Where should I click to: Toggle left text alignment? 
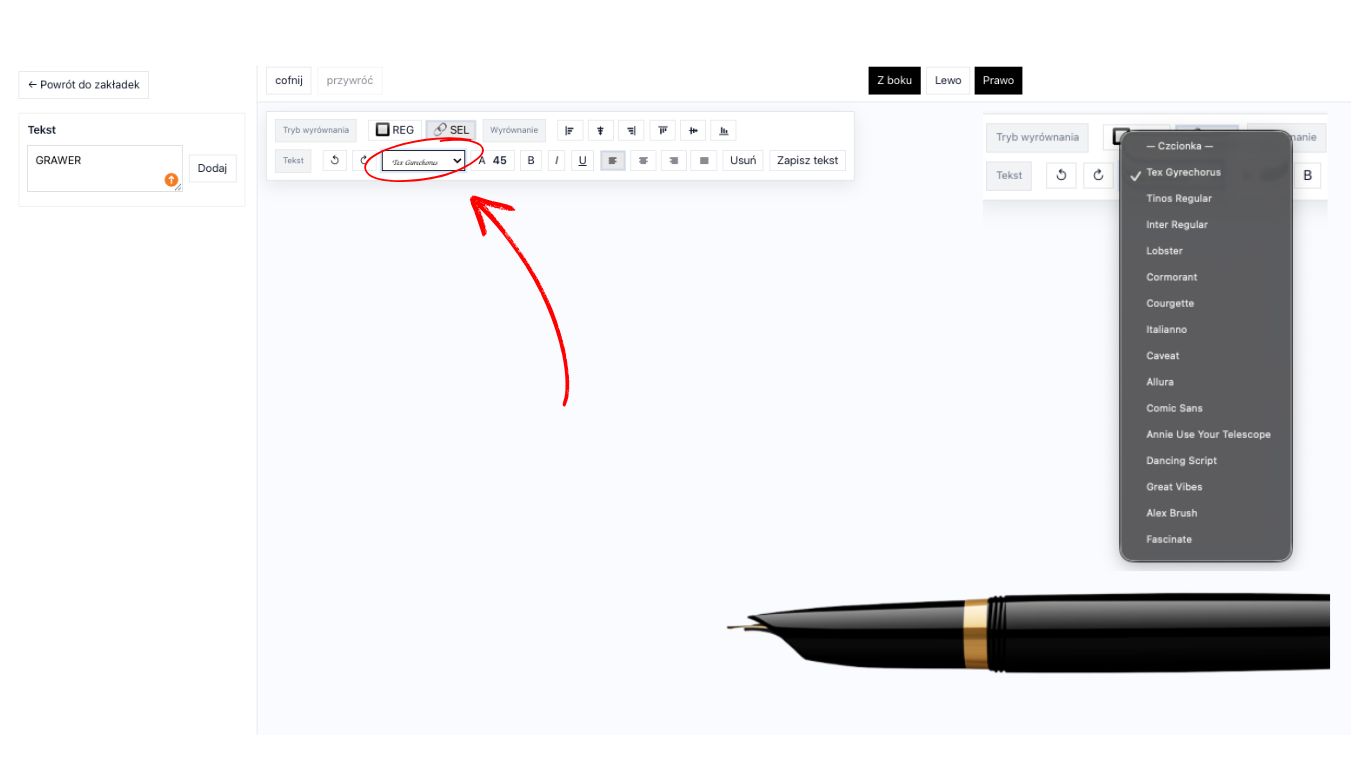tap(612, 160)
